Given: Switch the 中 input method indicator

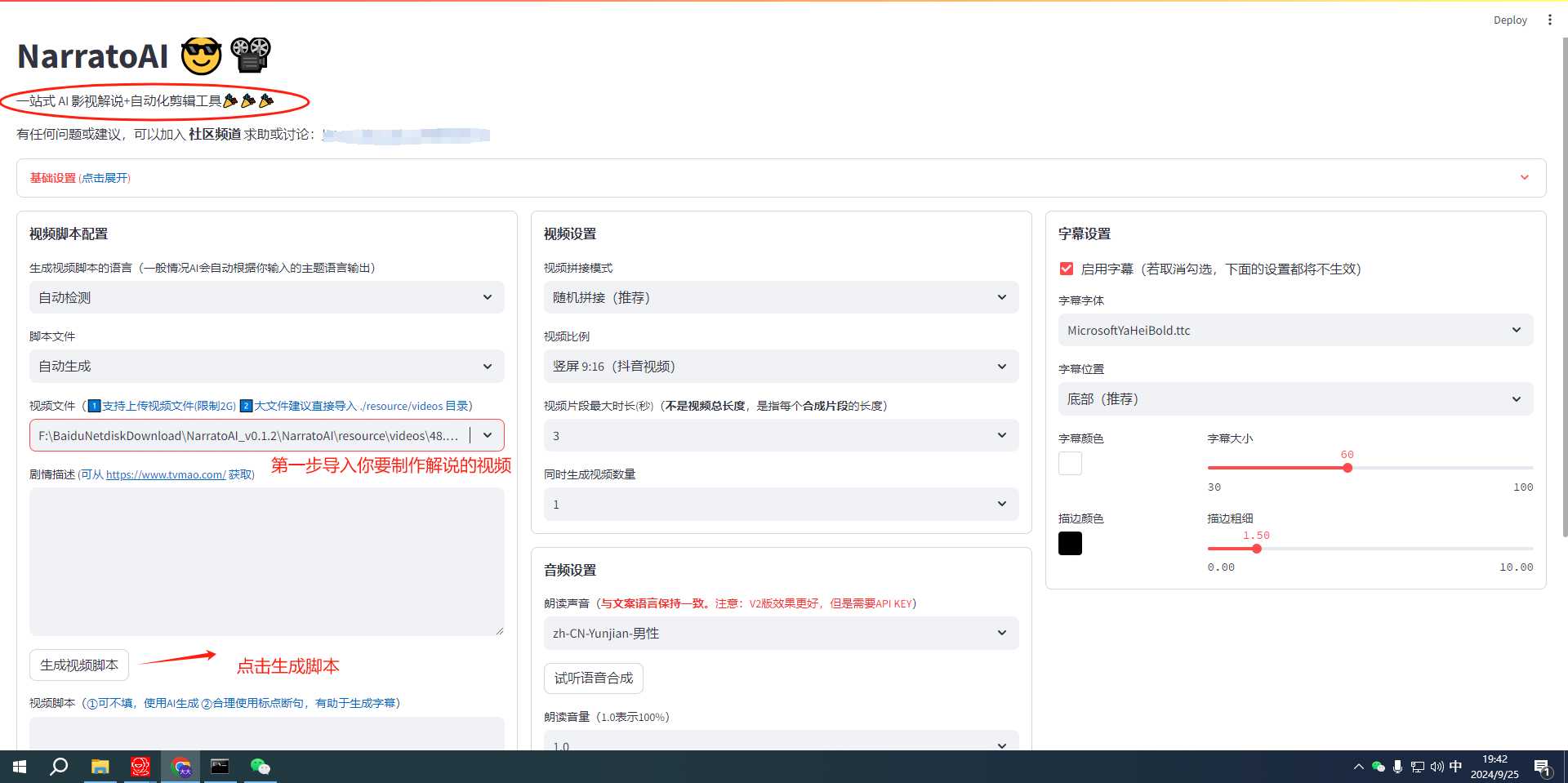Looking at the screenshot, I should click(x=1455, y=767).
